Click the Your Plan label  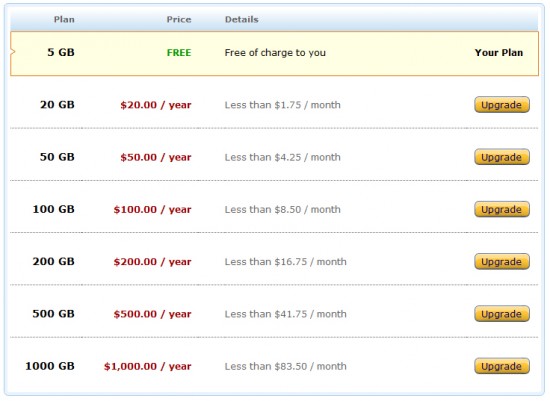coord(499,53)
